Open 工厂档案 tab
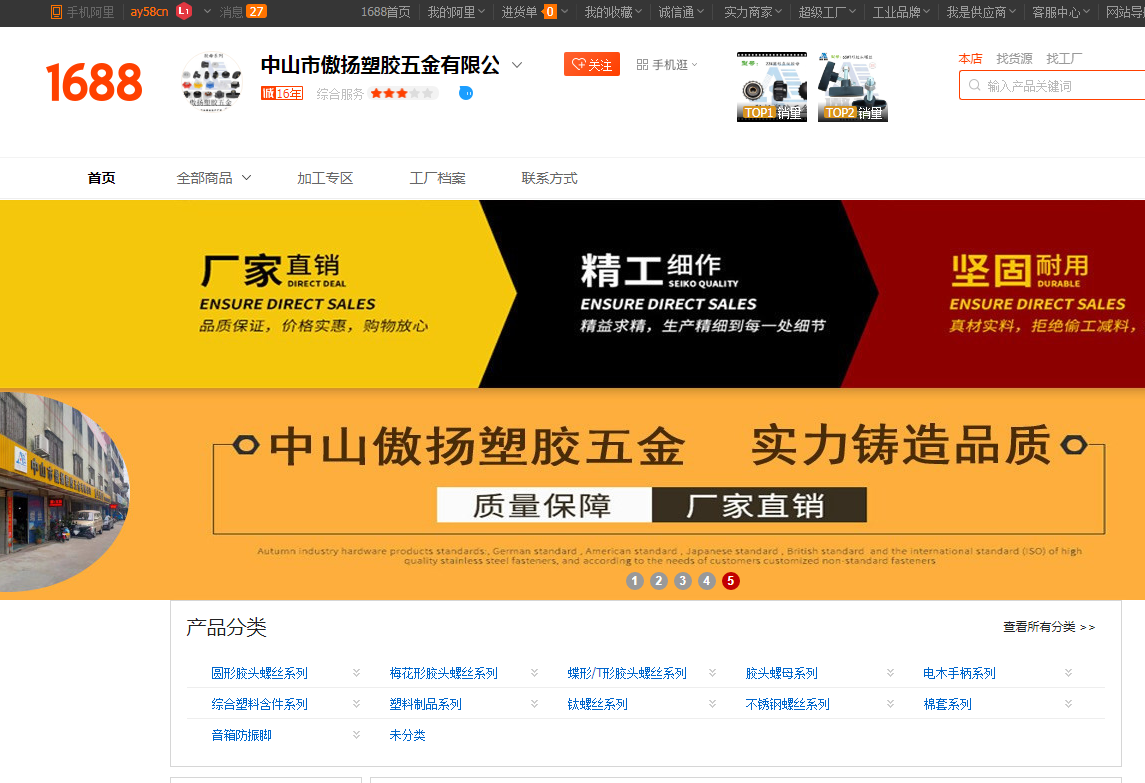This screenshot has height=783, width=1145. 437,178
